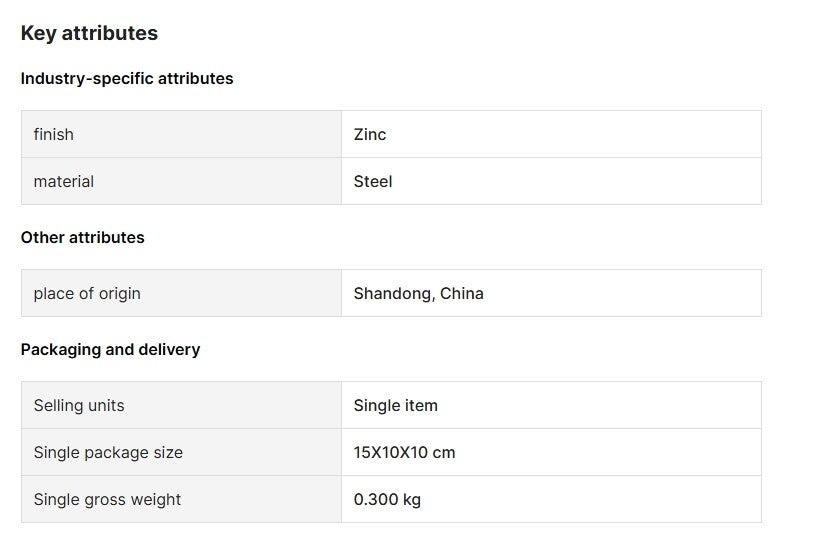Select the Zinc finish value
Screen dimensions: 821x545
(x=370, y=134)
